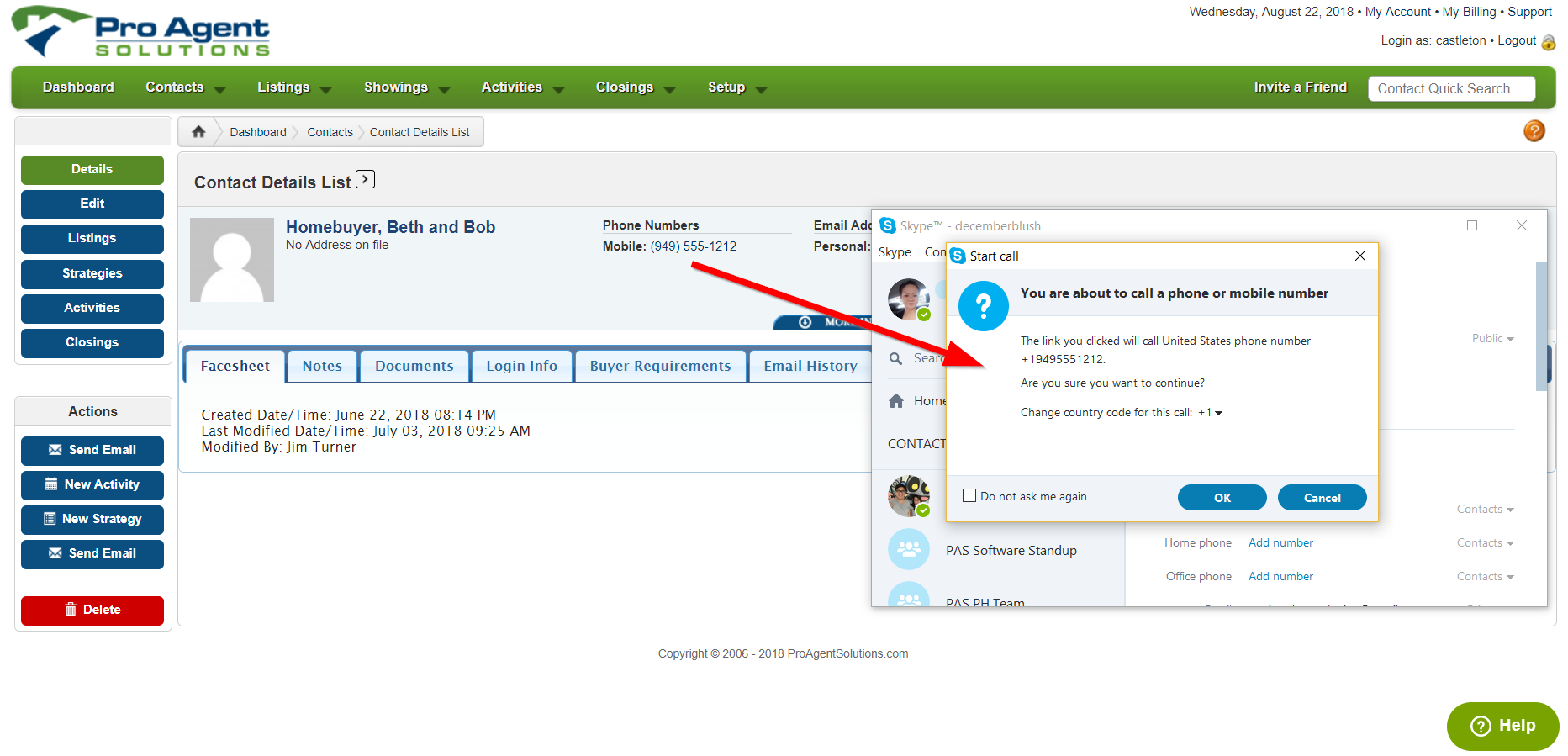The image size is (1568, 756).
Task: Open the orange help question icon
Action: (x=1534, y=131)
